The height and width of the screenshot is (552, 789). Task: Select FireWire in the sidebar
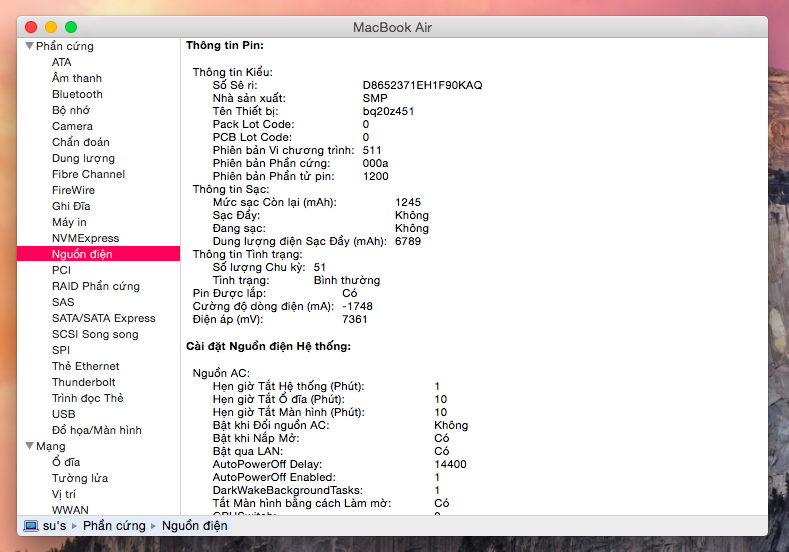tap(73, 190)
